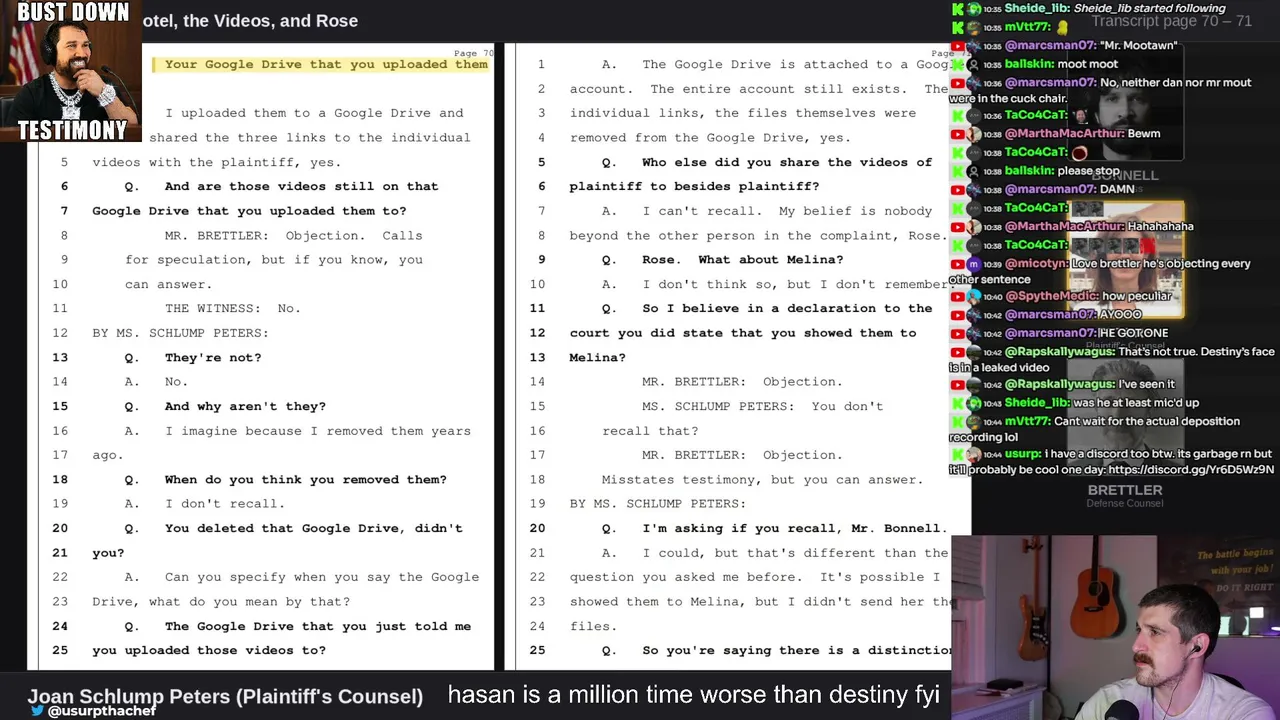The height and width of the screenshot is (720, 1280).
Task: Click the avatar beside MarthaMacArthur's "Bewm" message
Action: (x=975, y=134)
